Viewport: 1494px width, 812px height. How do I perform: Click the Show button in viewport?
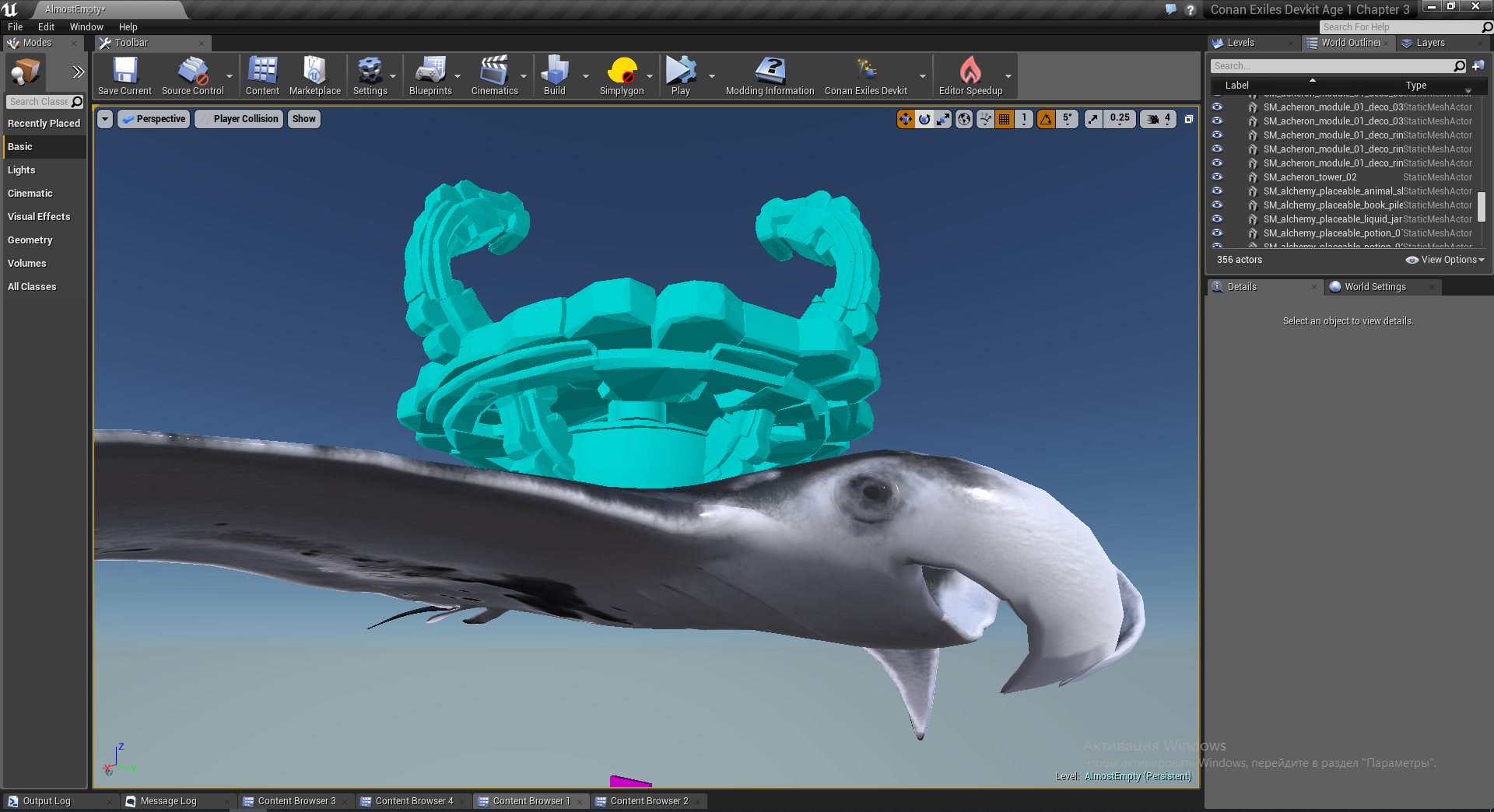point(304,119)
